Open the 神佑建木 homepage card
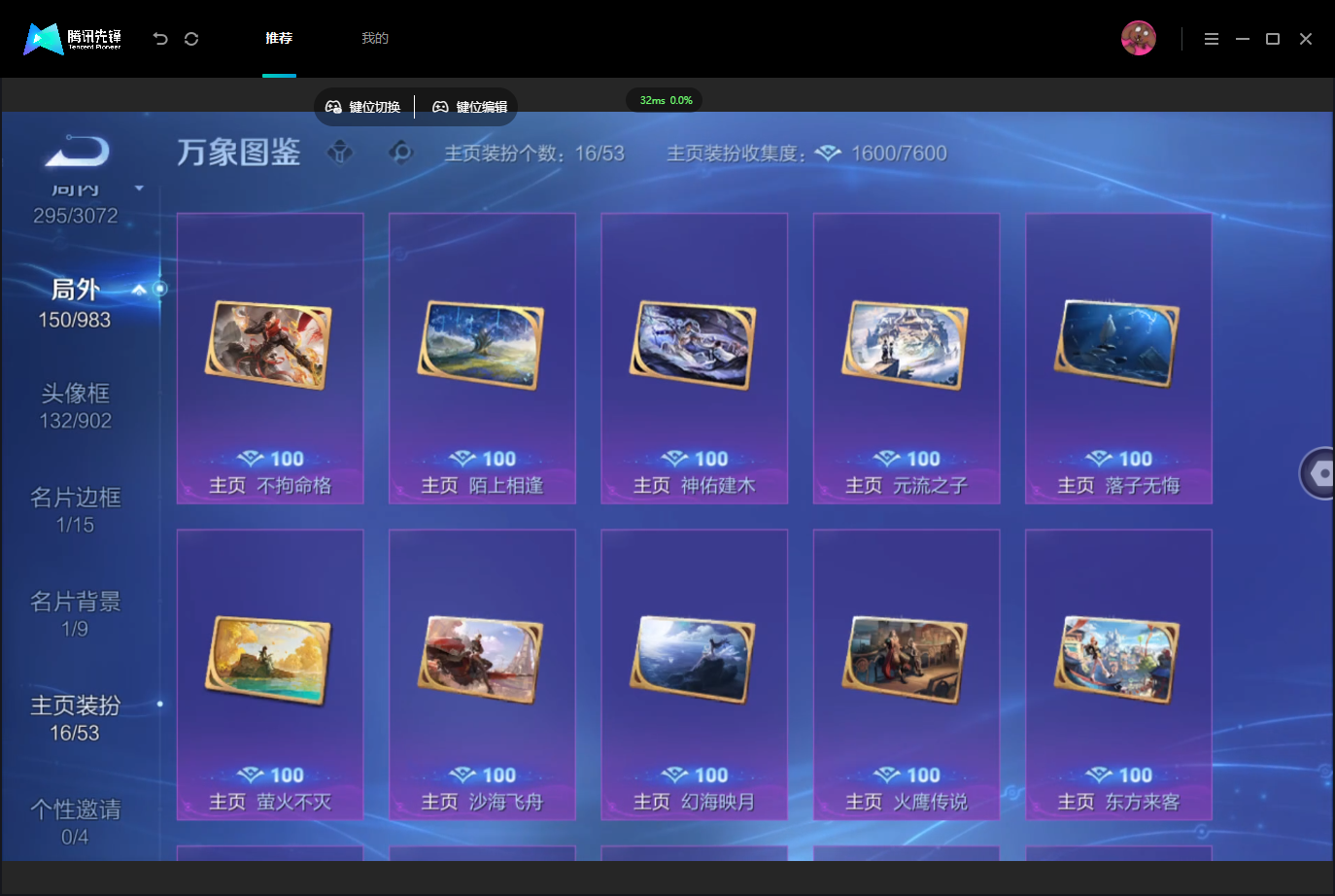The image size is (1335, 896). [695, 359]
